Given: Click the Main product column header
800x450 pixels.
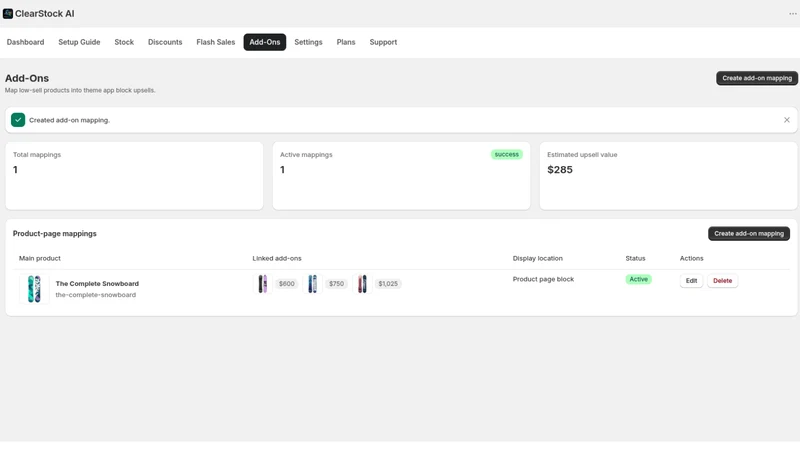Looking at the screenshot, I should (40, 258).
